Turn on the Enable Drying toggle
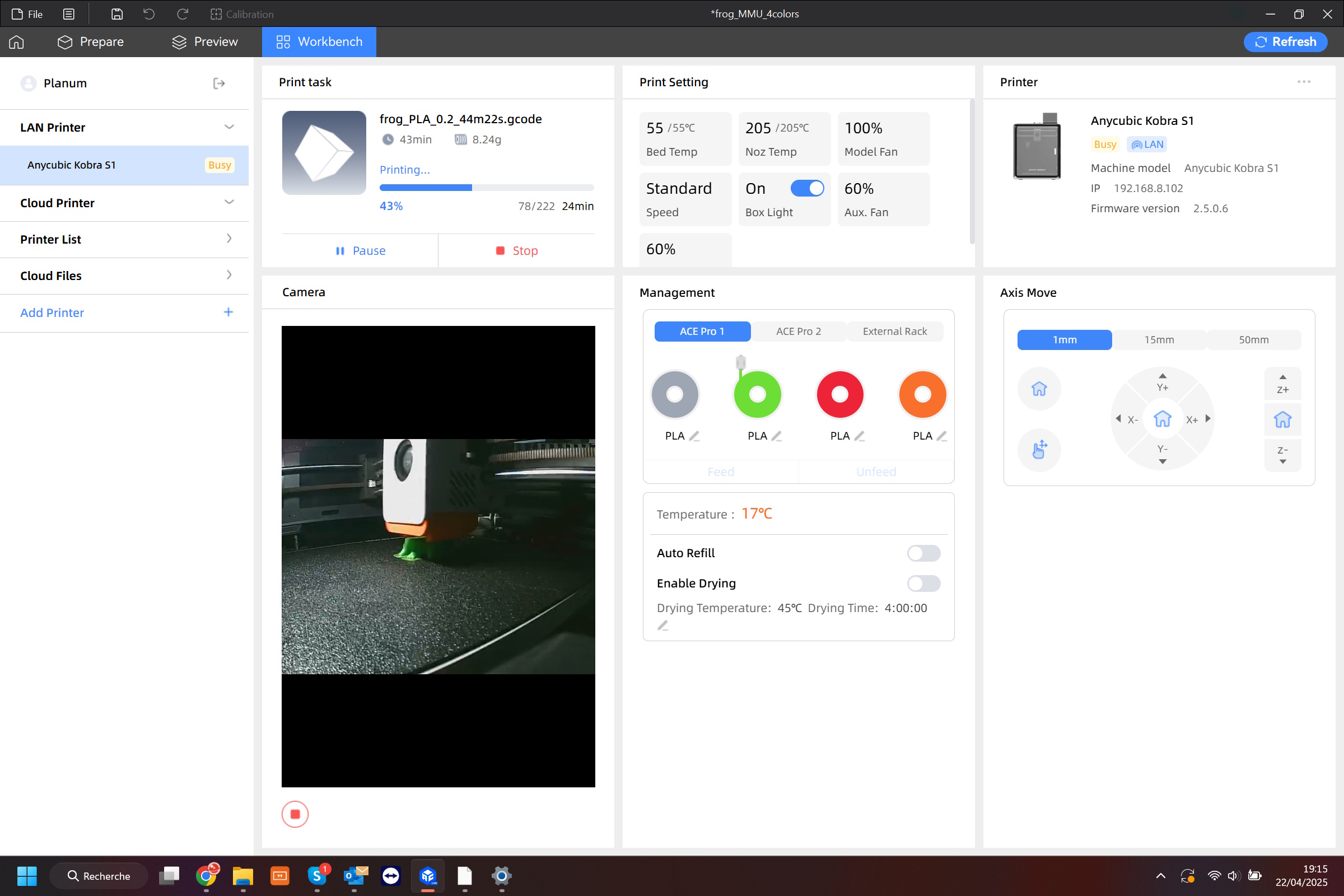The image size is (1344, 896). (x=923, y=584)
